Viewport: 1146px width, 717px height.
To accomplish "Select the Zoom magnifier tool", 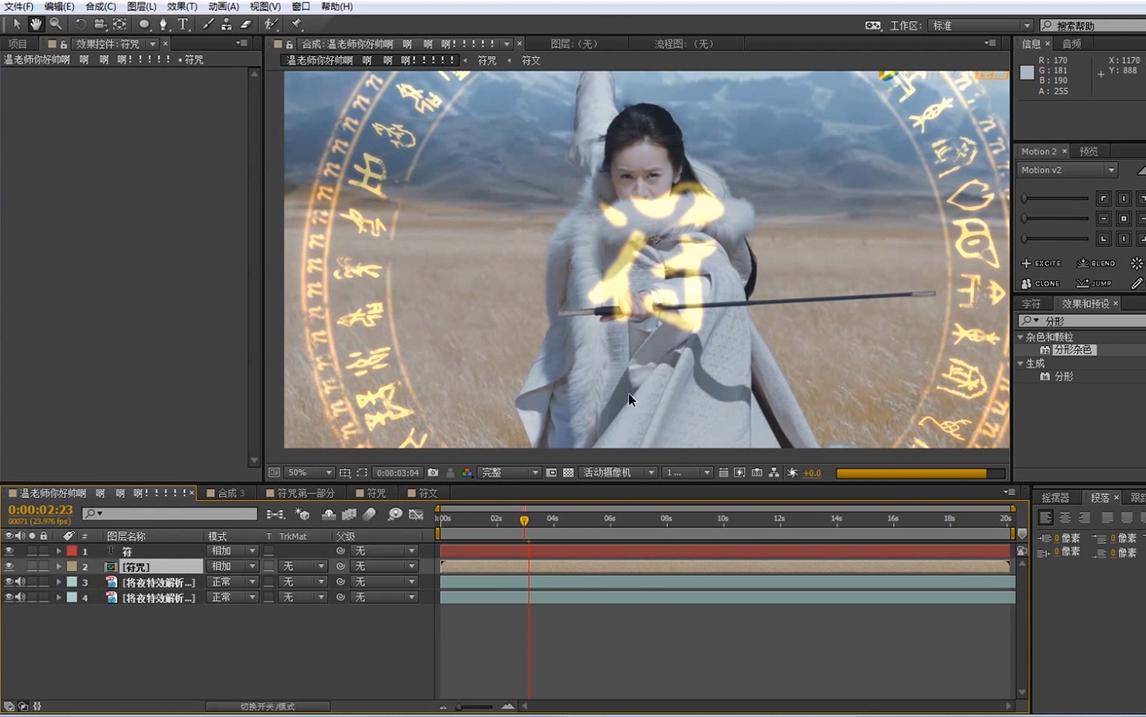I will click(56, 24).
